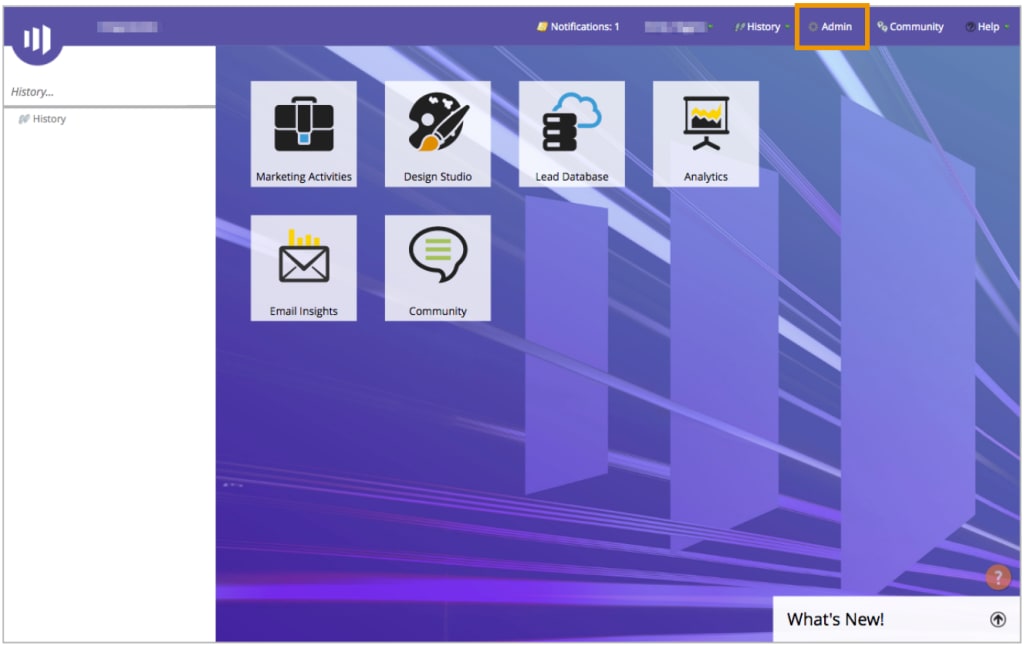Open the Design Studio tile
The width and height of the screenshot is (1024, 646).
(438, 134)
